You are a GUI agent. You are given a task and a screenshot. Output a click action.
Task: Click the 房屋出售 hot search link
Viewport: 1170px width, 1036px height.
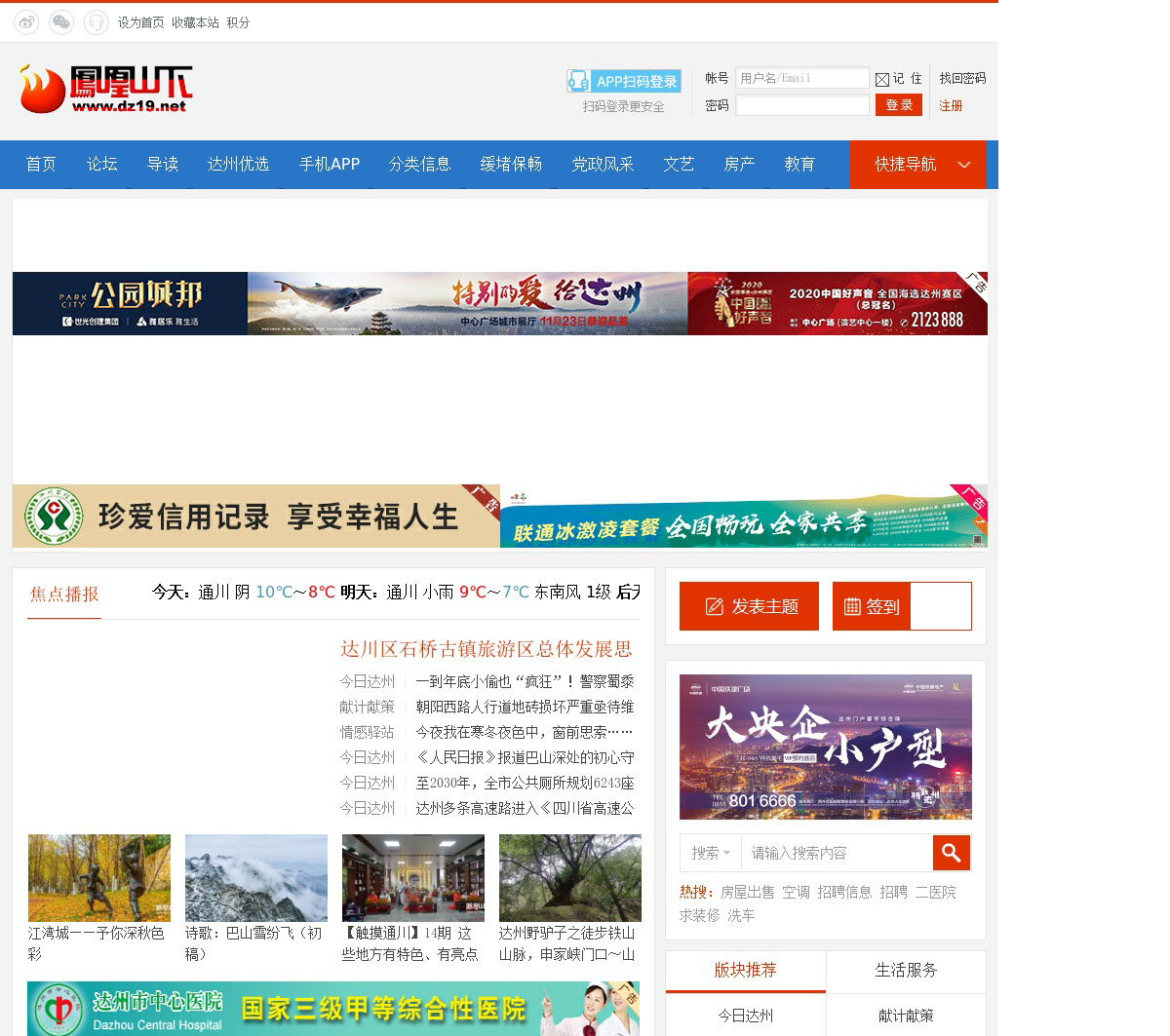point(747,892)
